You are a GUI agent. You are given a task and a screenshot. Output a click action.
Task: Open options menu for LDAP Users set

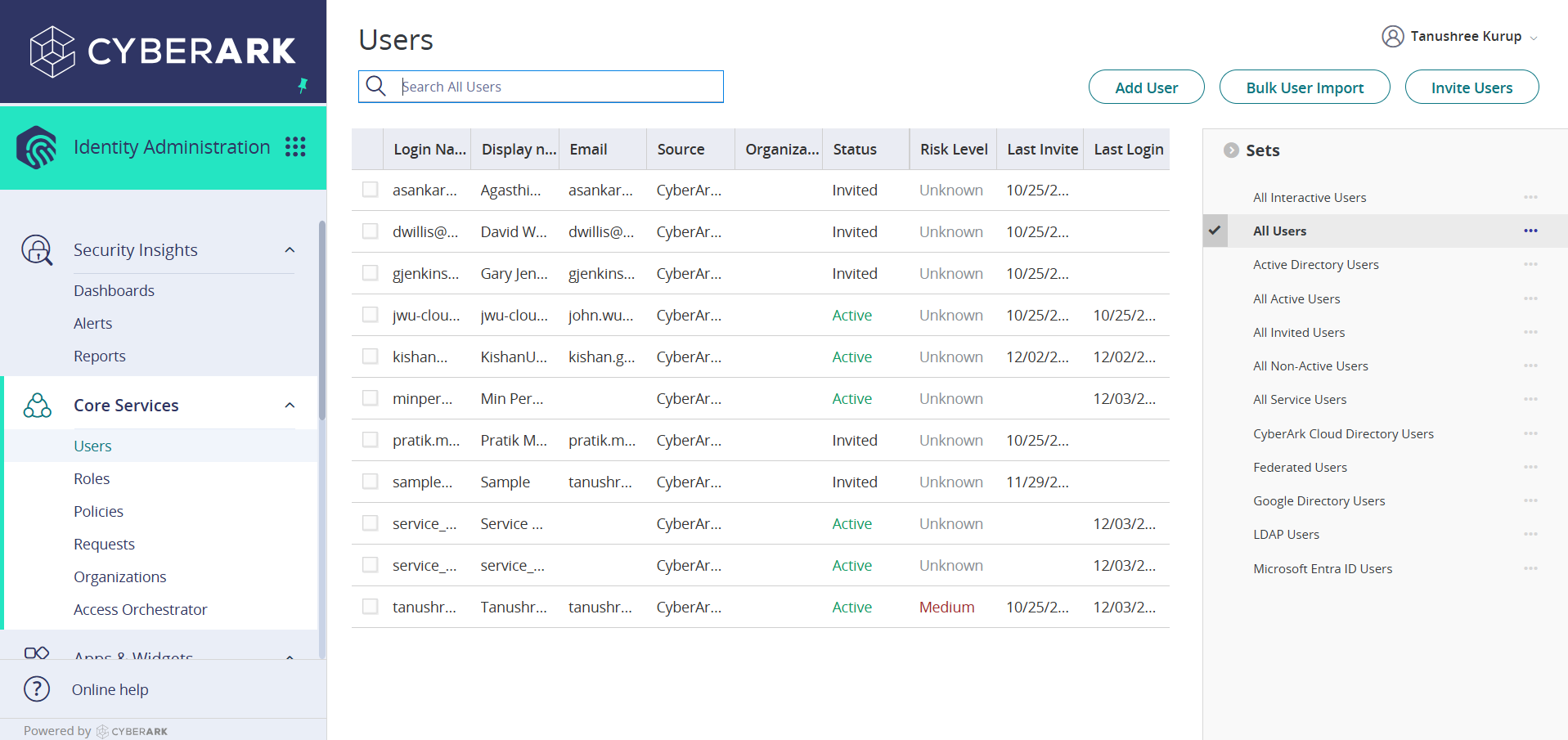(1530, 534)
